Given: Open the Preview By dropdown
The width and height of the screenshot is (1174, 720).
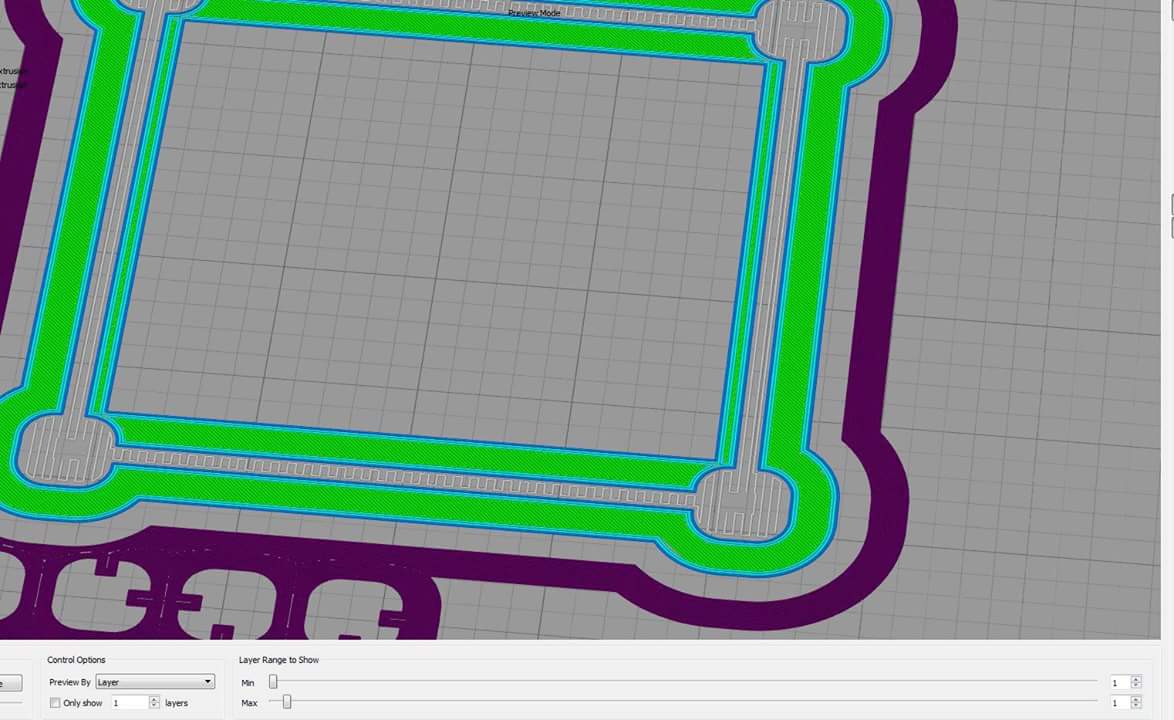Looking at the screenshot, I should coord(155,682).
